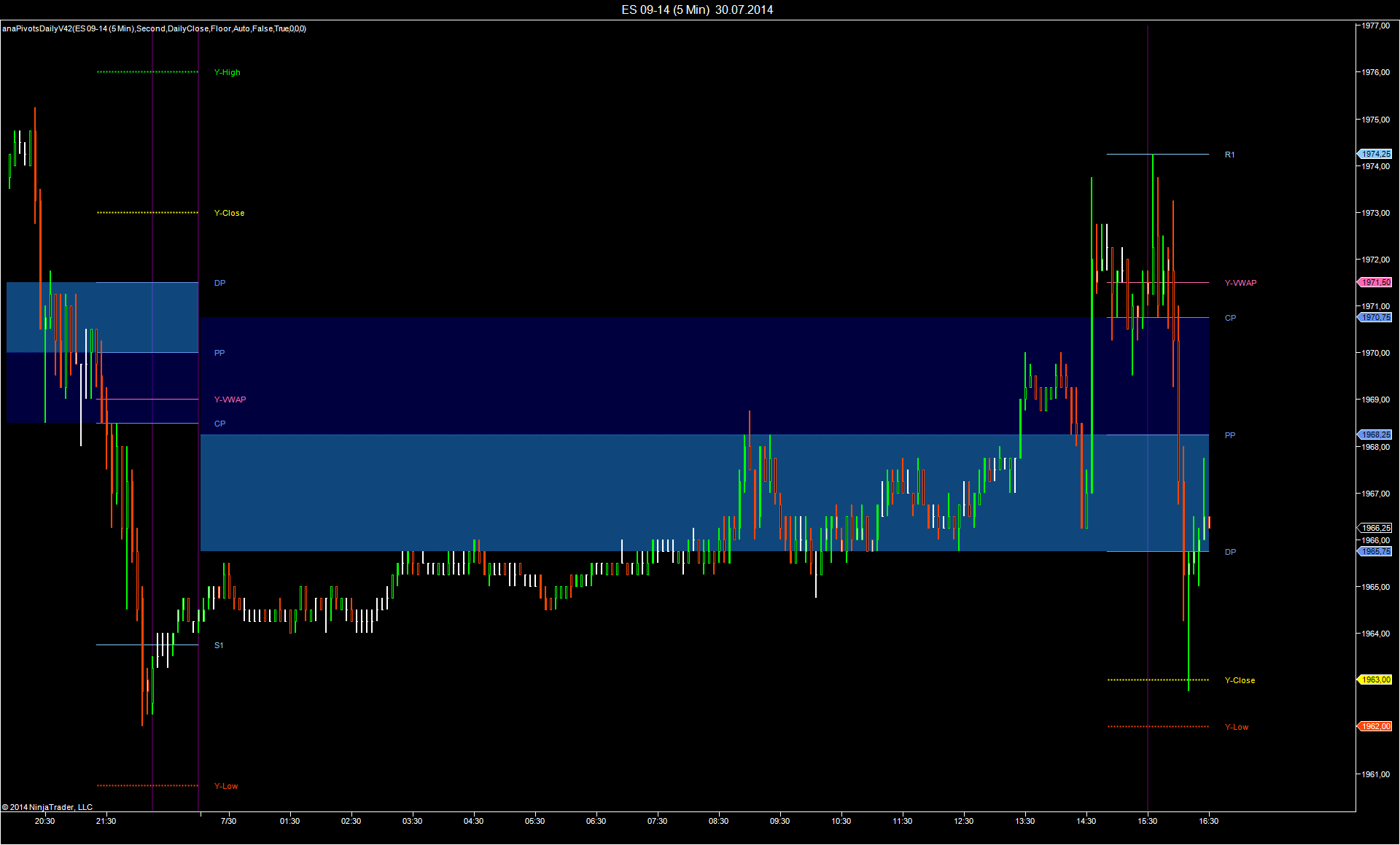Click the 15:30 time axis label
The width and height of the screenshot is (1400, 845).
click(x=1147, y=821)
